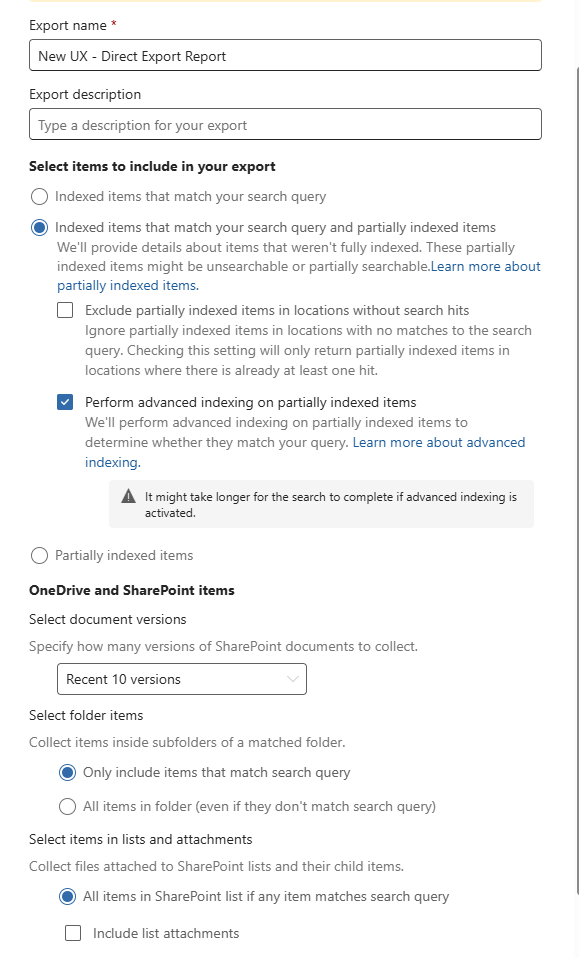
Task: Select "All items in folder" for folder items
Action: pyautogui.click(x=67, y=806)
